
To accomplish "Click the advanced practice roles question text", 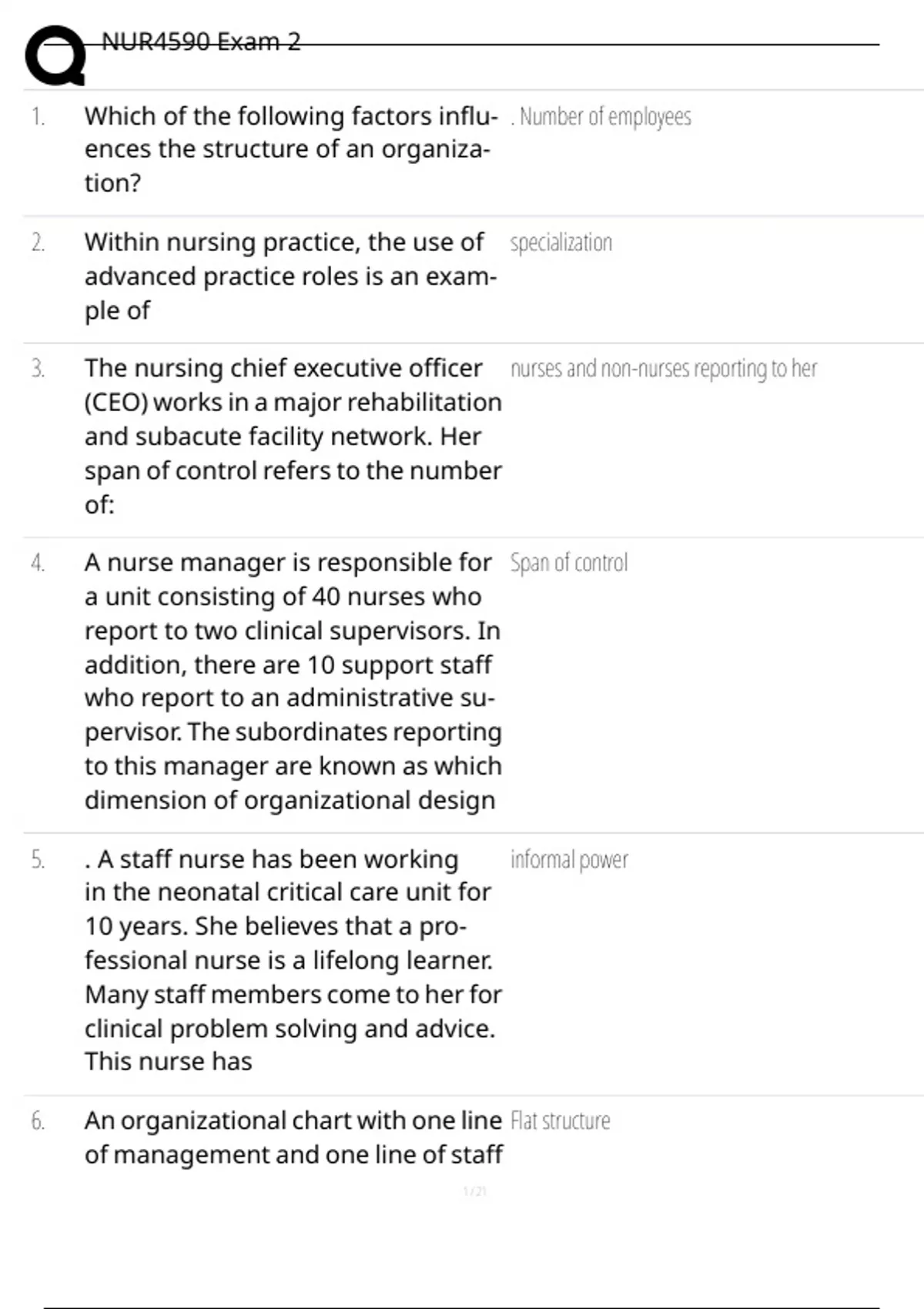I will (x=291, y=276).
